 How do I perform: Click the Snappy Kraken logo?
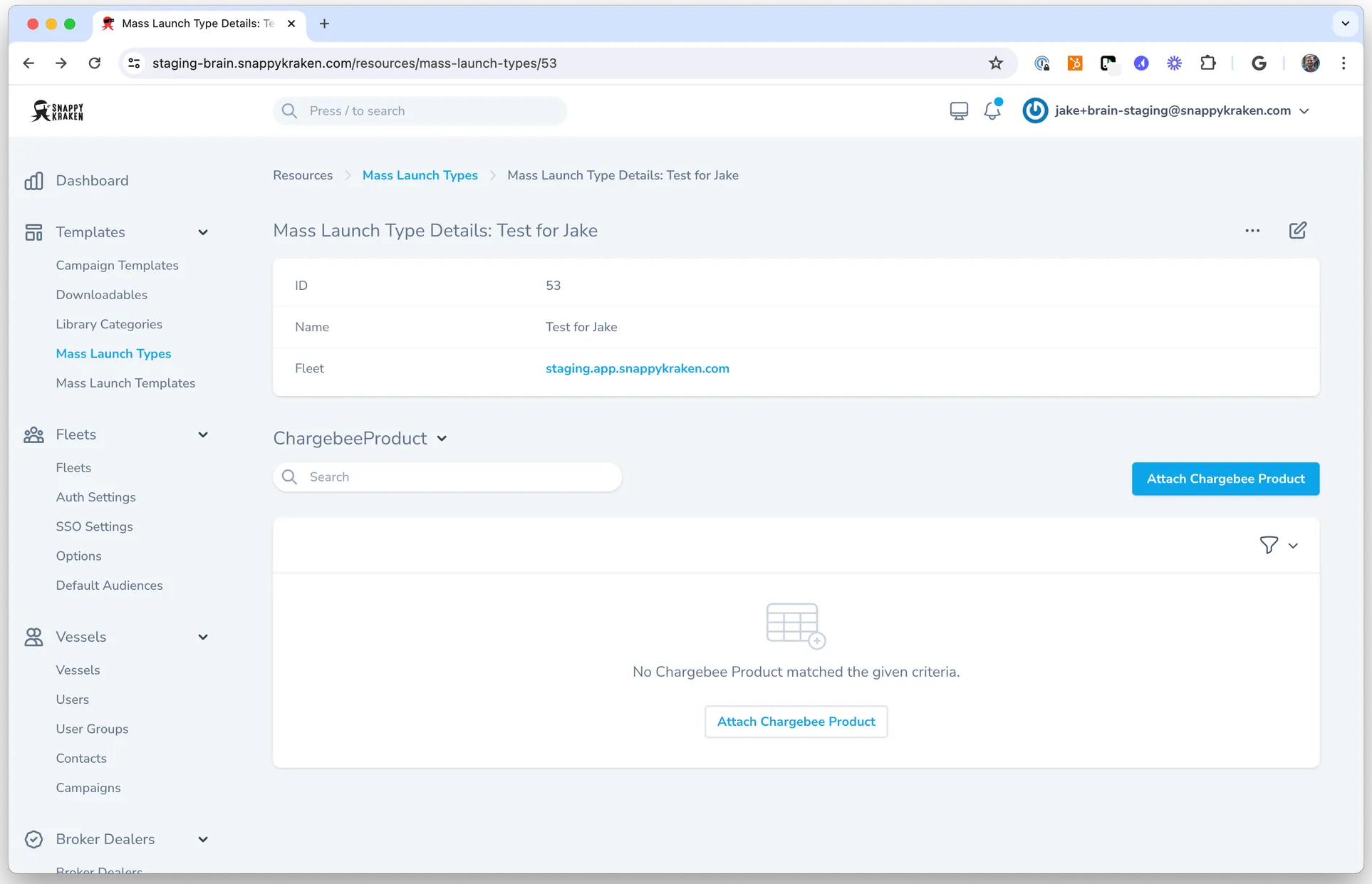pyautogui.click(x=58, y=111)
